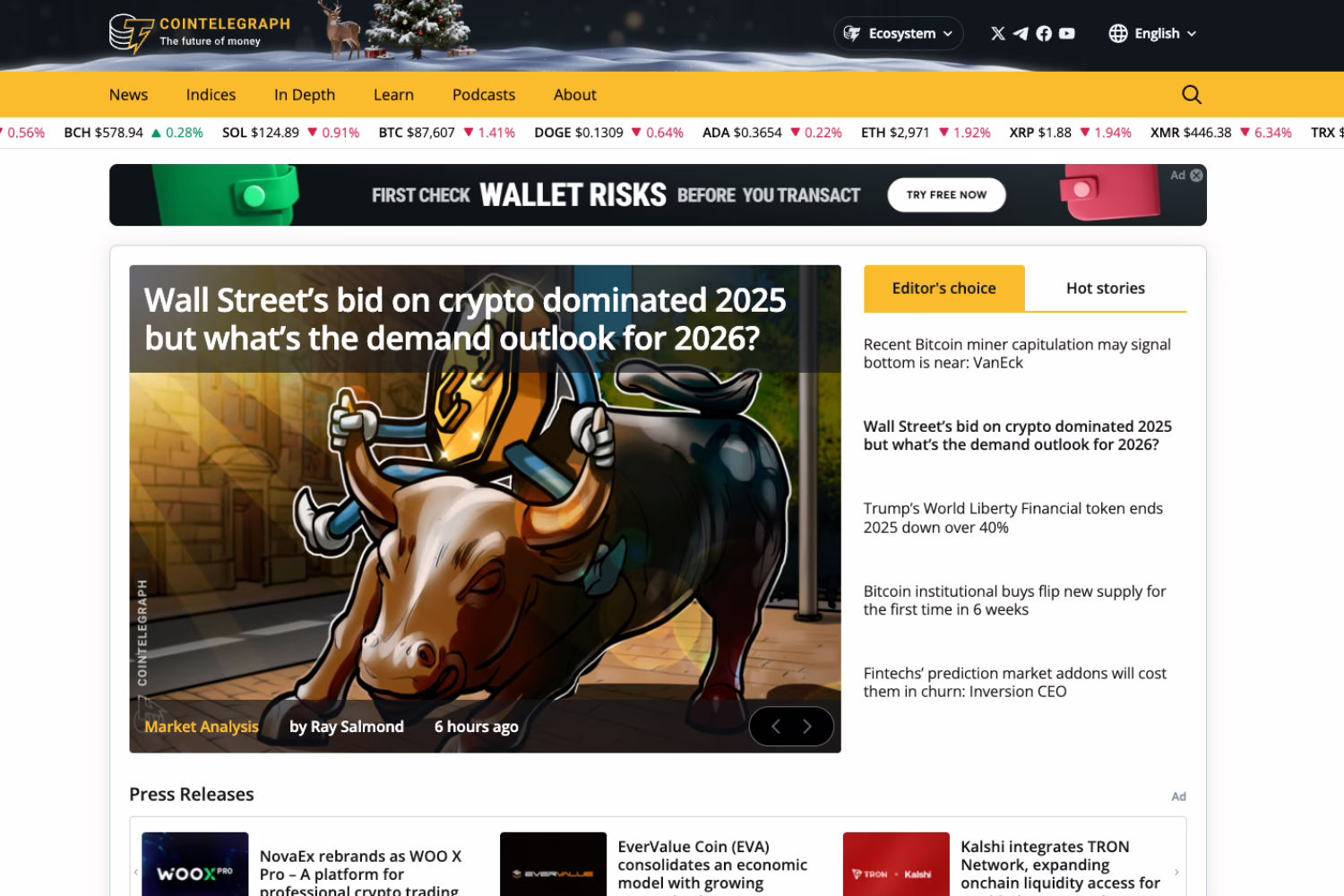Open the X (Twitter) social icon
1344x896 pixels.
997,33
